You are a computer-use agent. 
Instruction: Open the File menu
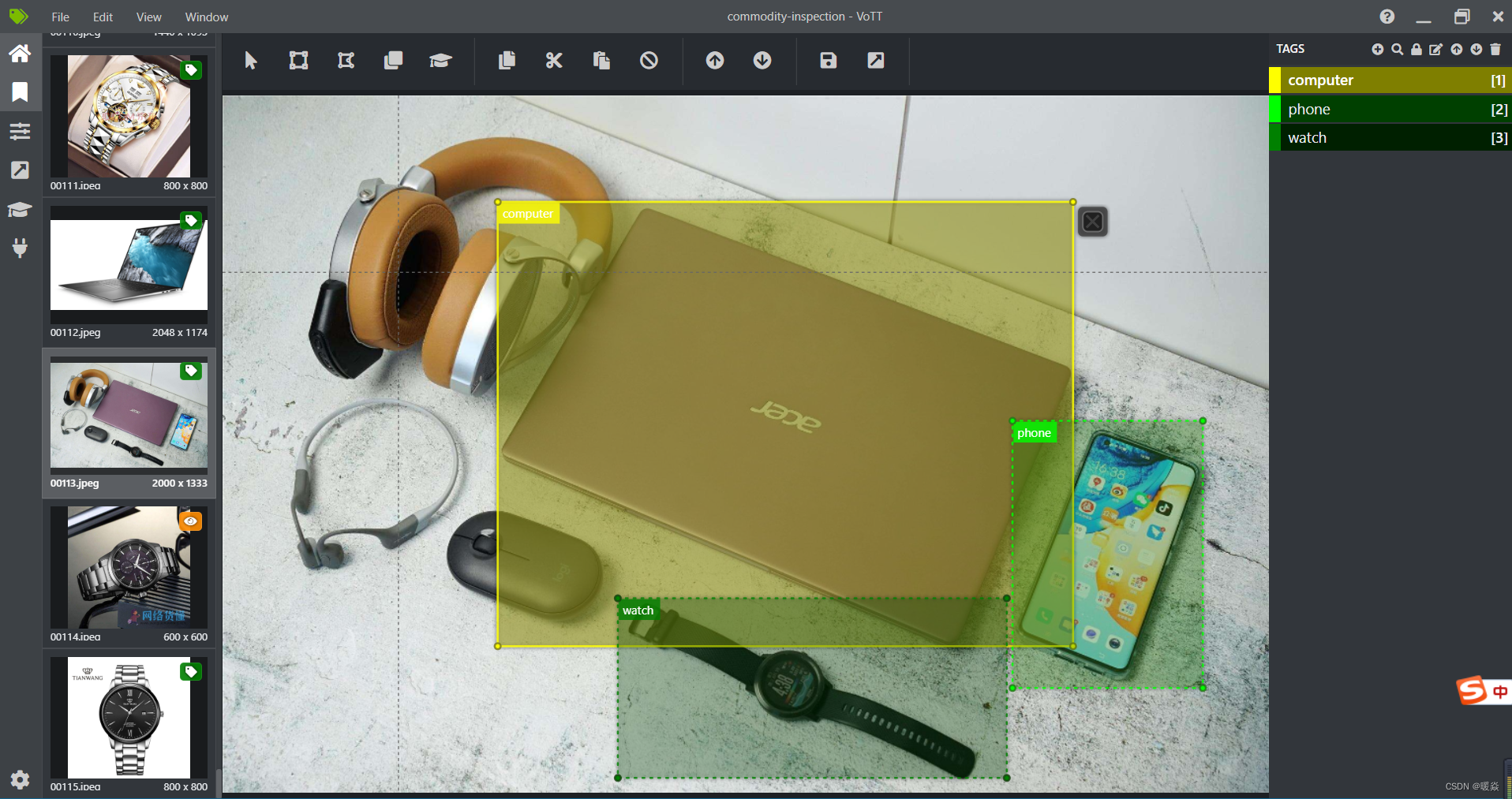tap(60, 17)
